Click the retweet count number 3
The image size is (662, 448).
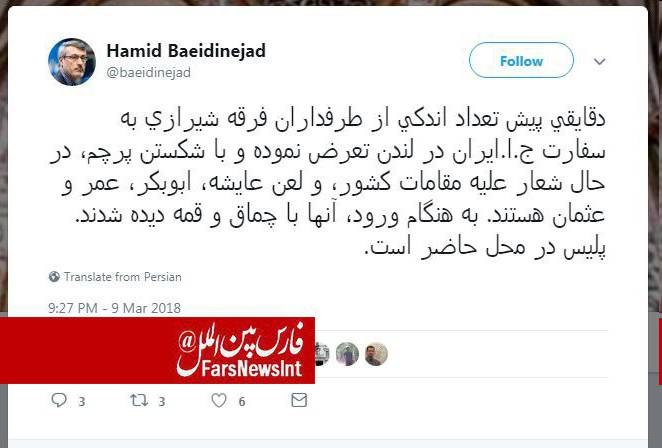pos(162,401)
